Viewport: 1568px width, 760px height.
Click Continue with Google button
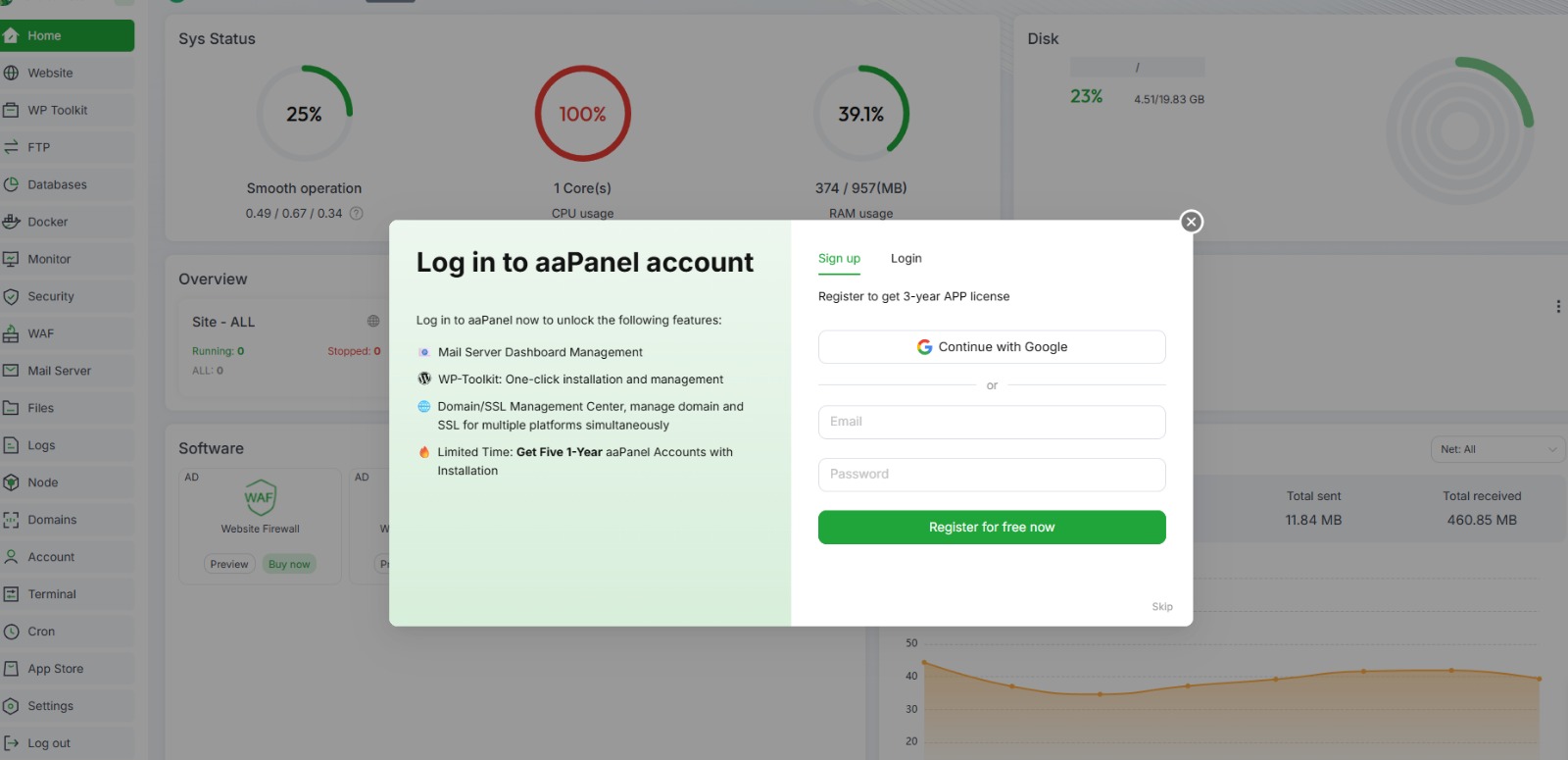(992, 347)
